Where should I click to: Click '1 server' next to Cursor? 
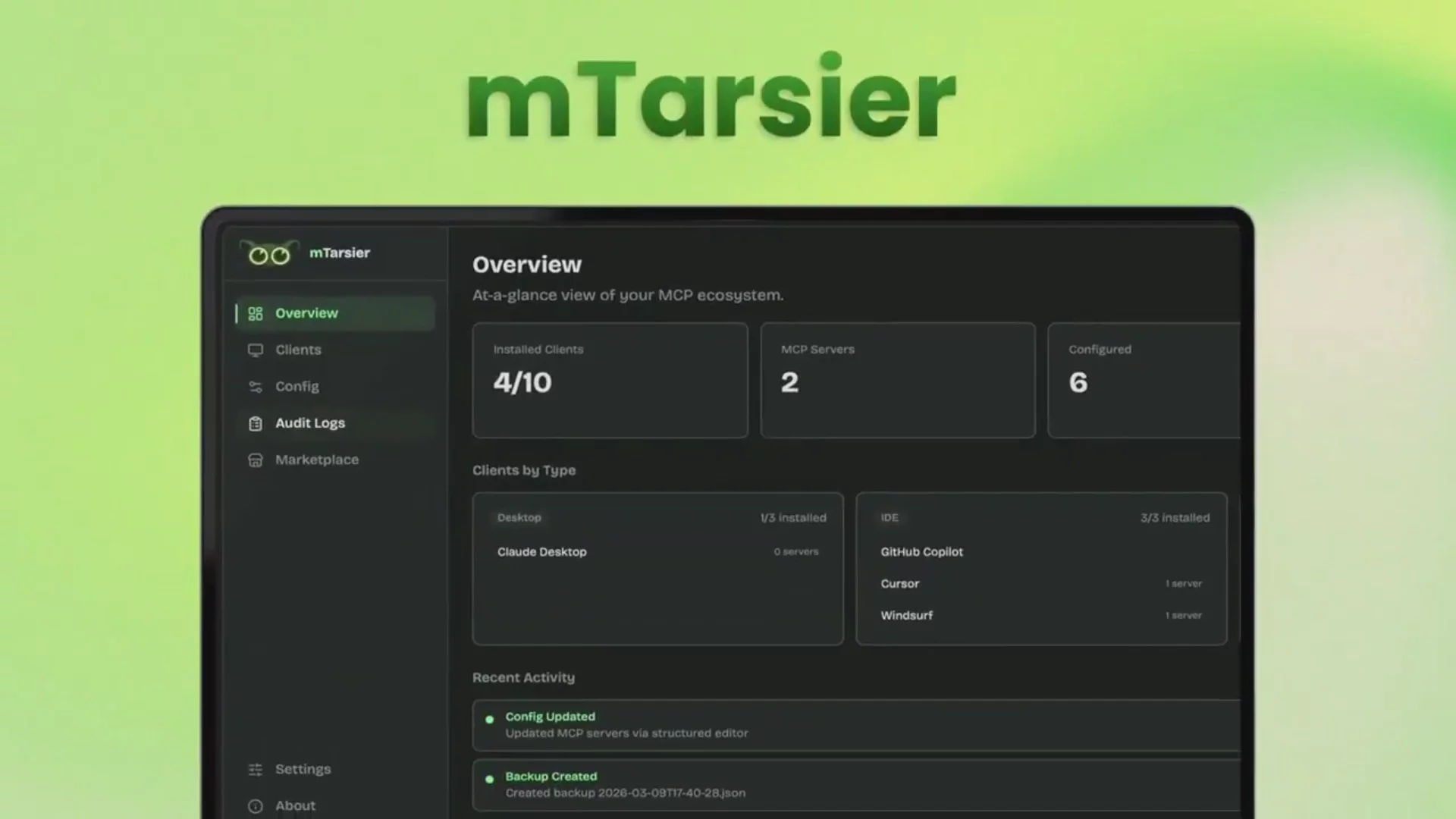point(1184,584)
